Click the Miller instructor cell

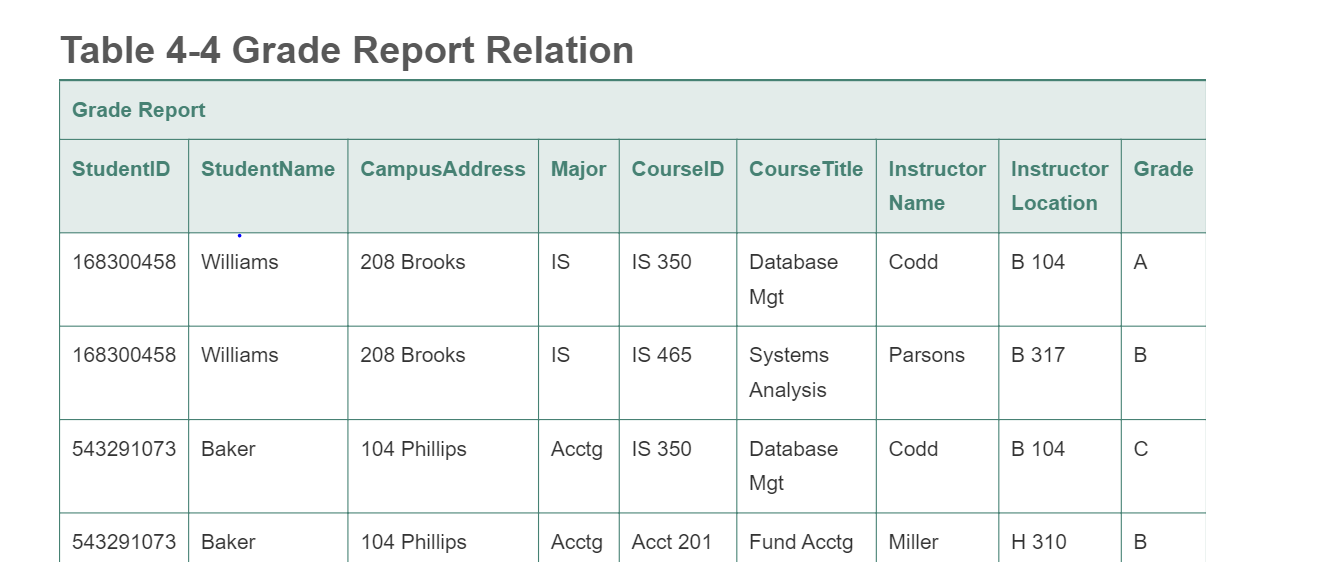click(x=913, y=542)
